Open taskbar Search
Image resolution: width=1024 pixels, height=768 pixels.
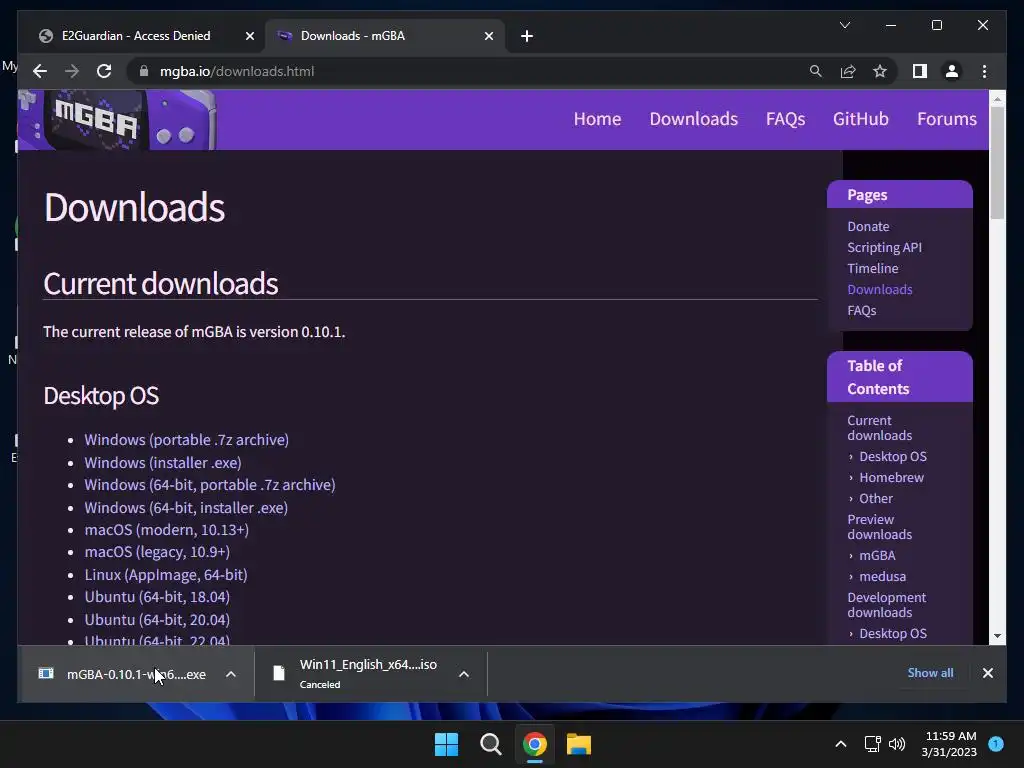490,744
